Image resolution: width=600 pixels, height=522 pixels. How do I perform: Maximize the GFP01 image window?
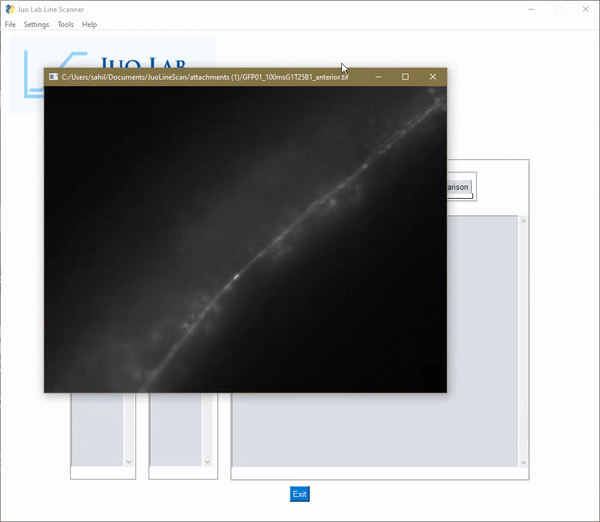pos(405,76)
